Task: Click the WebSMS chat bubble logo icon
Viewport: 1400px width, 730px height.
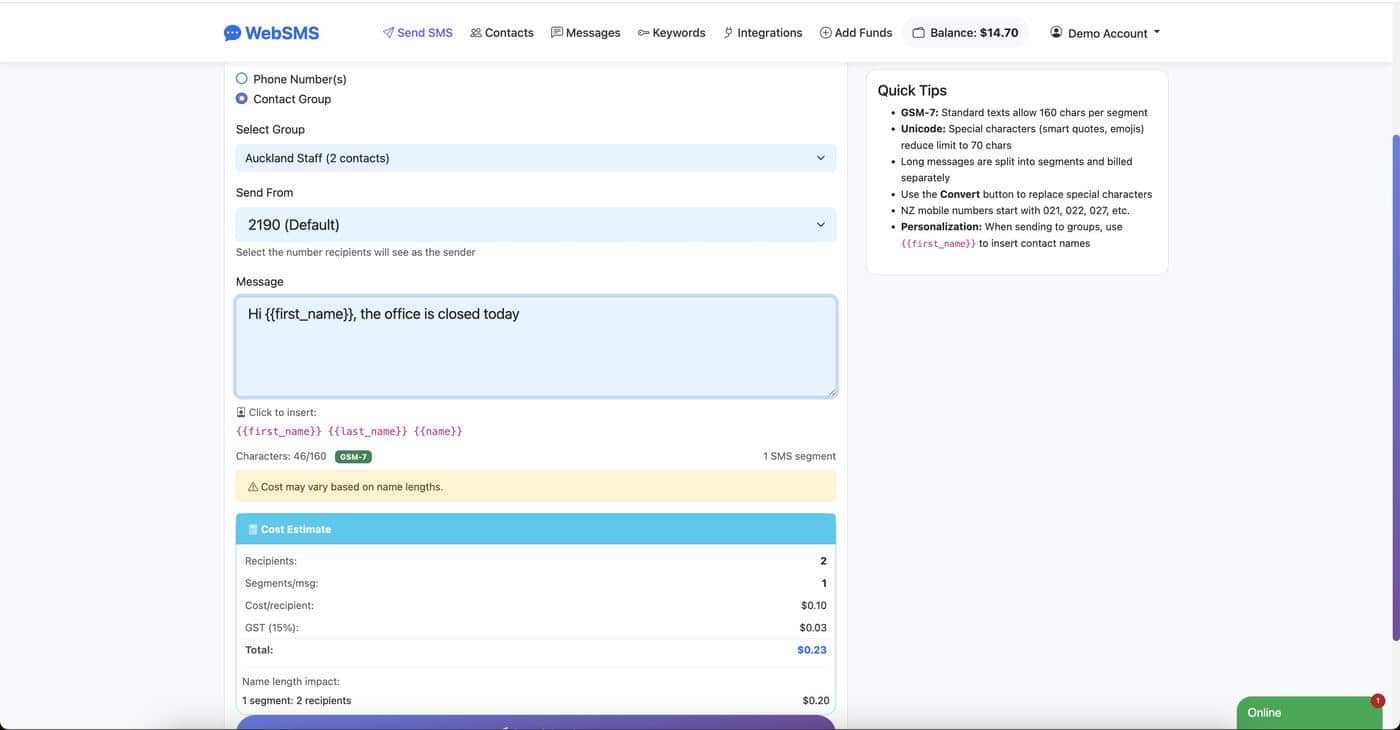Action: click(232, 33)
